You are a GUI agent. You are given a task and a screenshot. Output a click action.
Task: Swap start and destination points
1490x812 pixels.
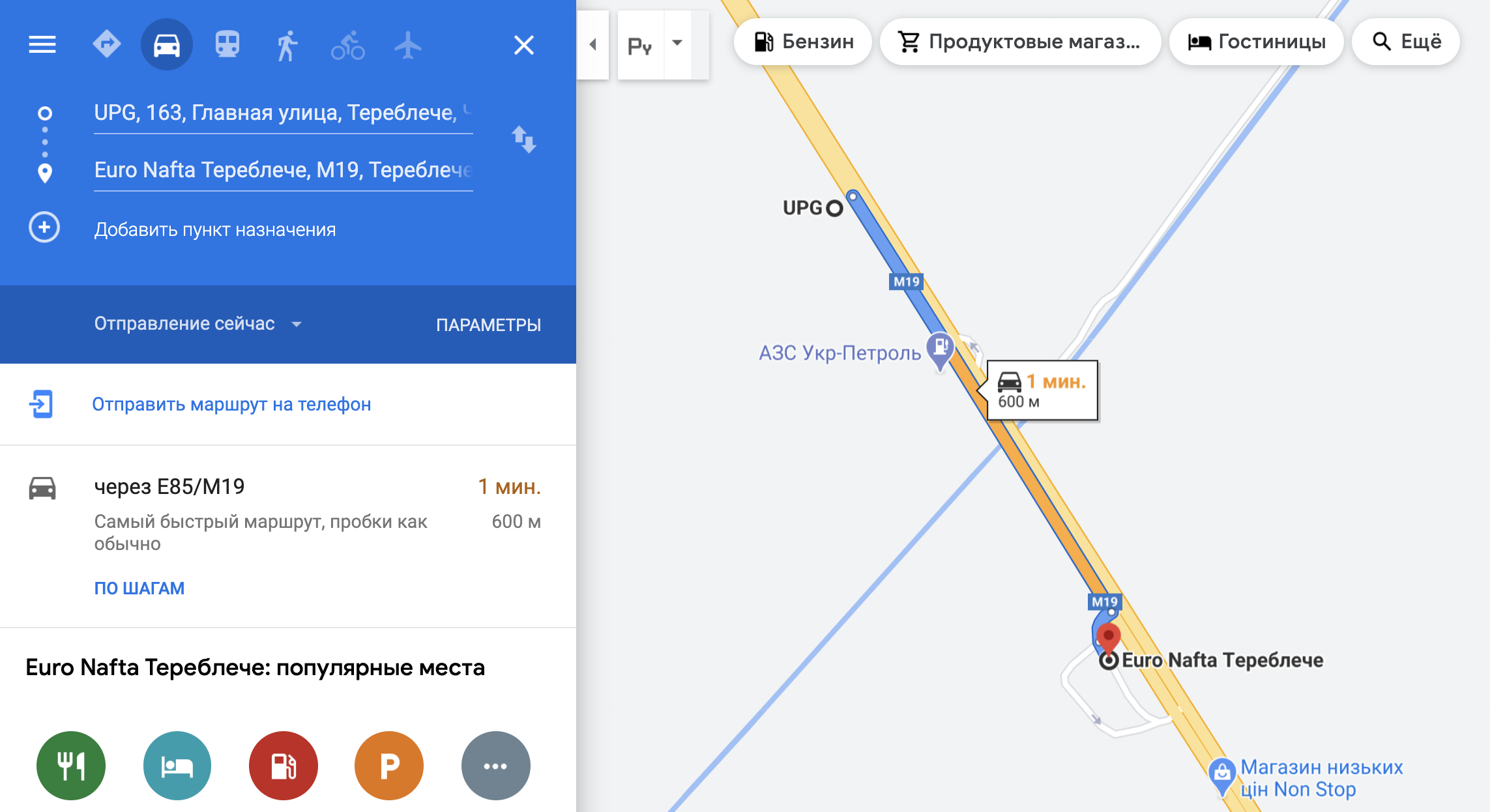tap(523, 140)
